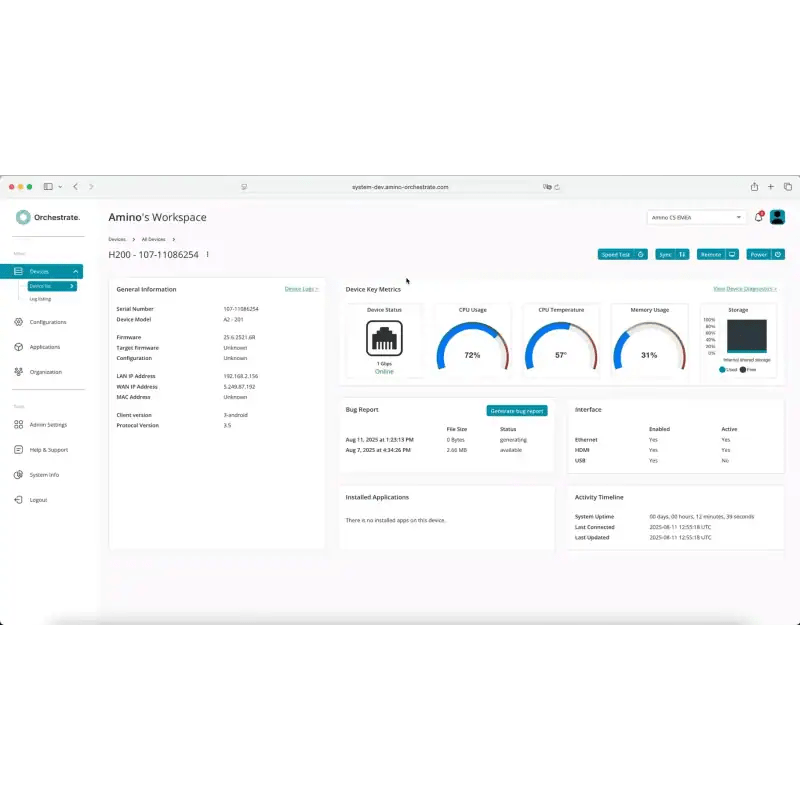The height and width of the screenshot is (800, 800).
Task: Click the Generate bug report button
Action: 518,410
